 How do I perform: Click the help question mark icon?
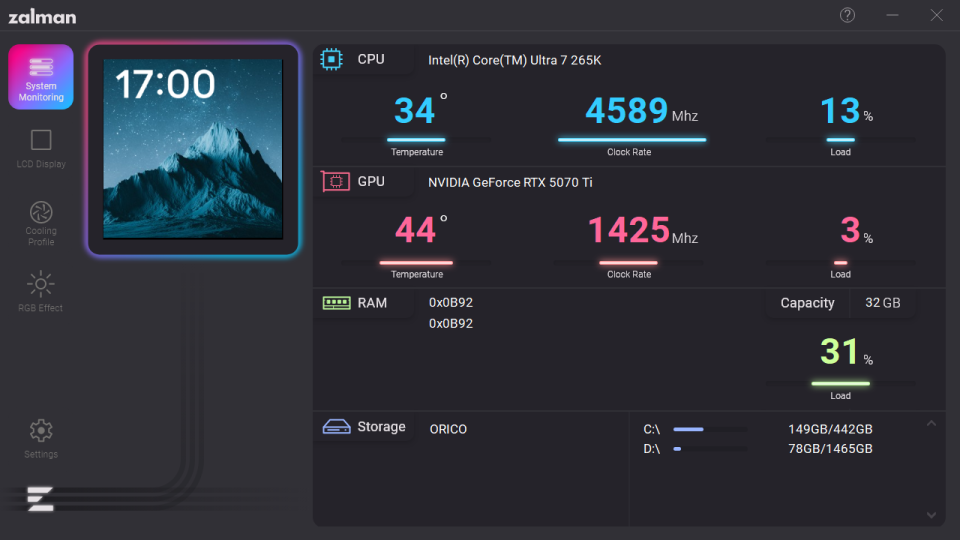coord(847,15)
